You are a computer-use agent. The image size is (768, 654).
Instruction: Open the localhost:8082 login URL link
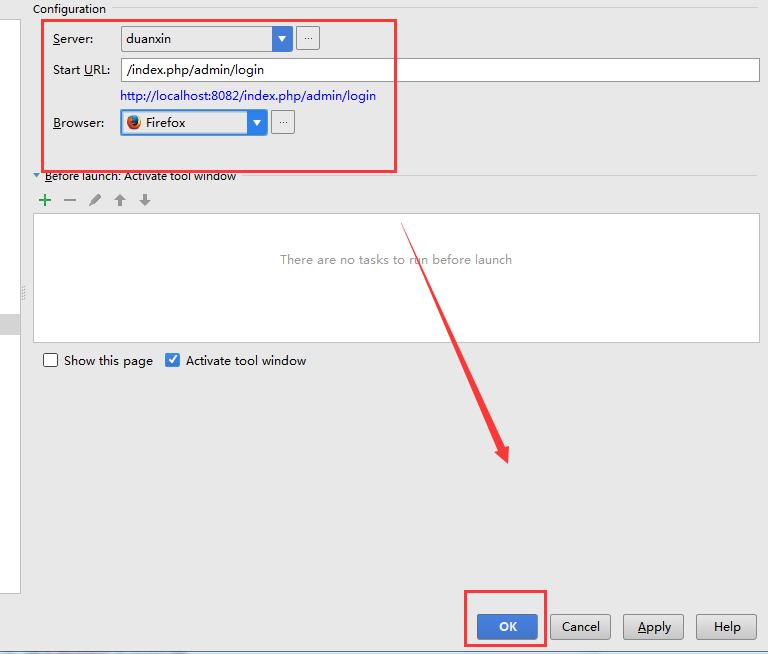pos(248,96)
